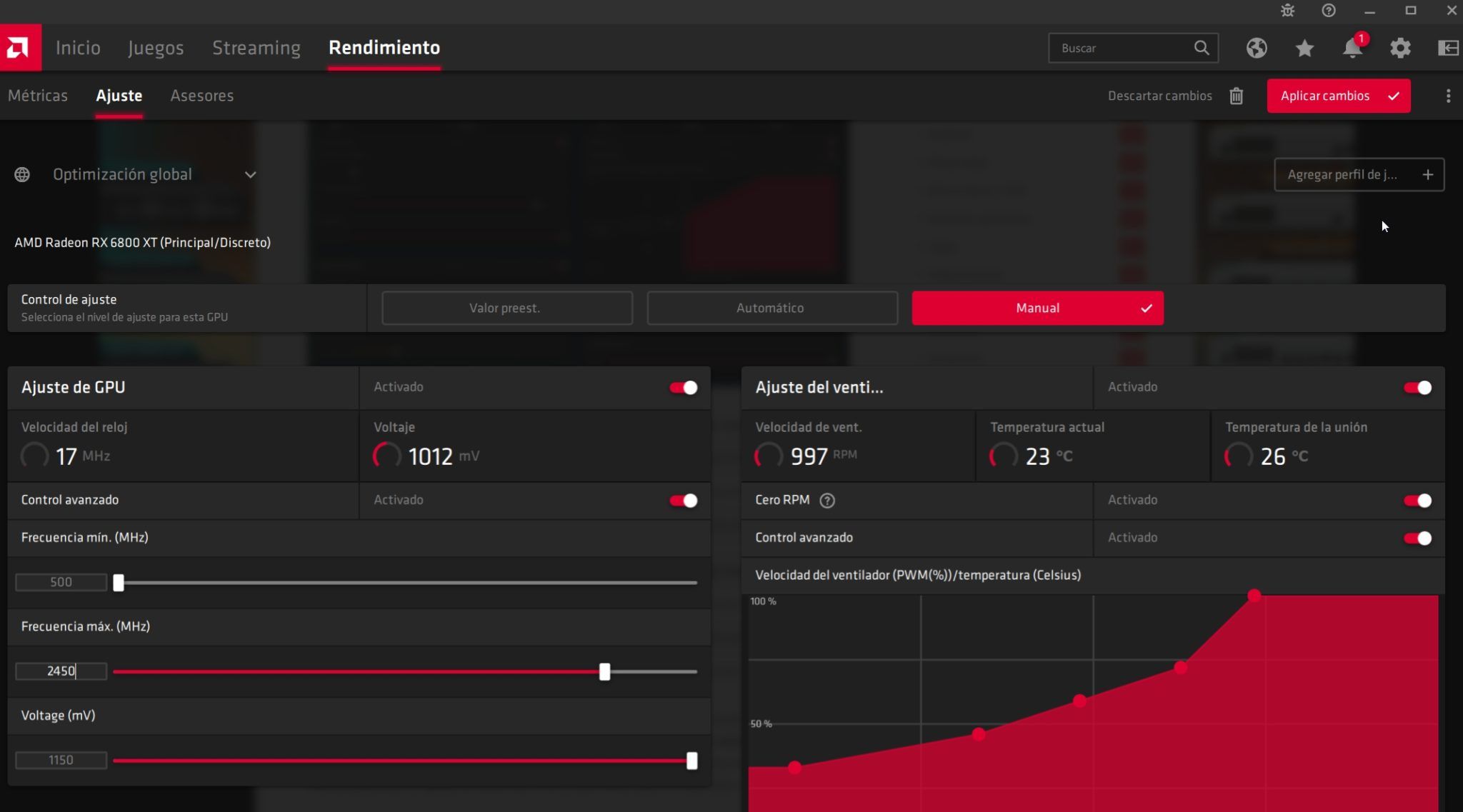
Task: Select Manual tuning option
Action: [1037, 308]
